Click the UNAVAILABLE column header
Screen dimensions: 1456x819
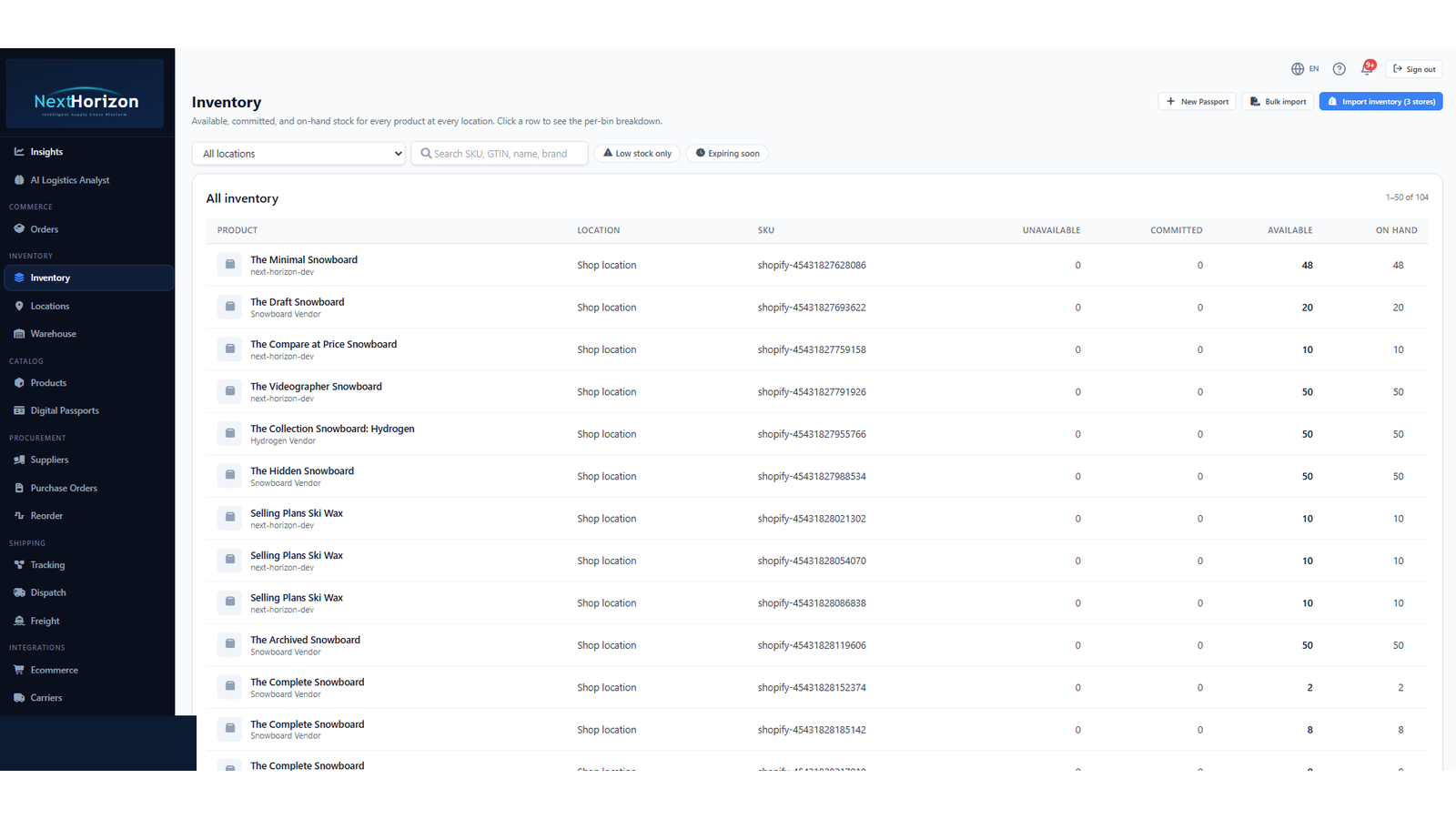pos(1051,230)
